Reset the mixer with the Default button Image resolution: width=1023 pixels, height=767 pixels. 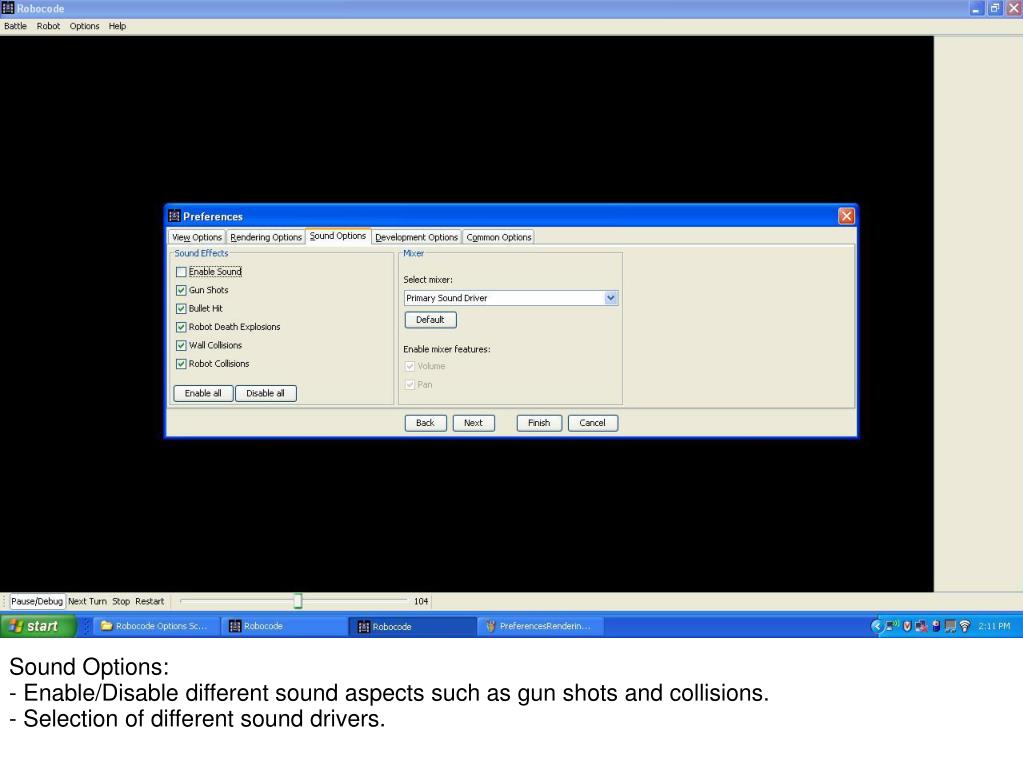tap(431, 320)
